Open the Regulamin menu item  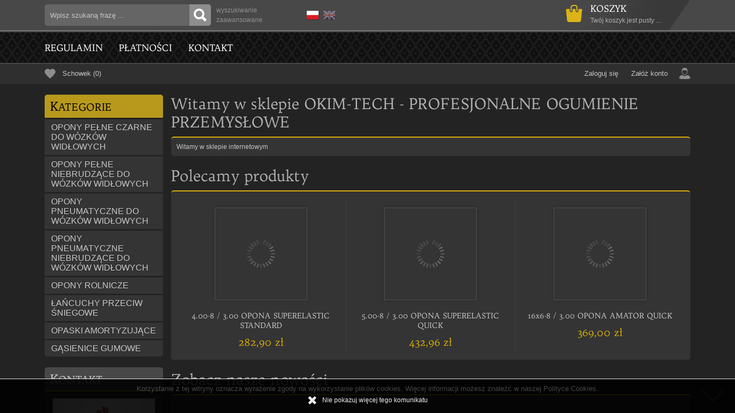click(x=73, y=48)
